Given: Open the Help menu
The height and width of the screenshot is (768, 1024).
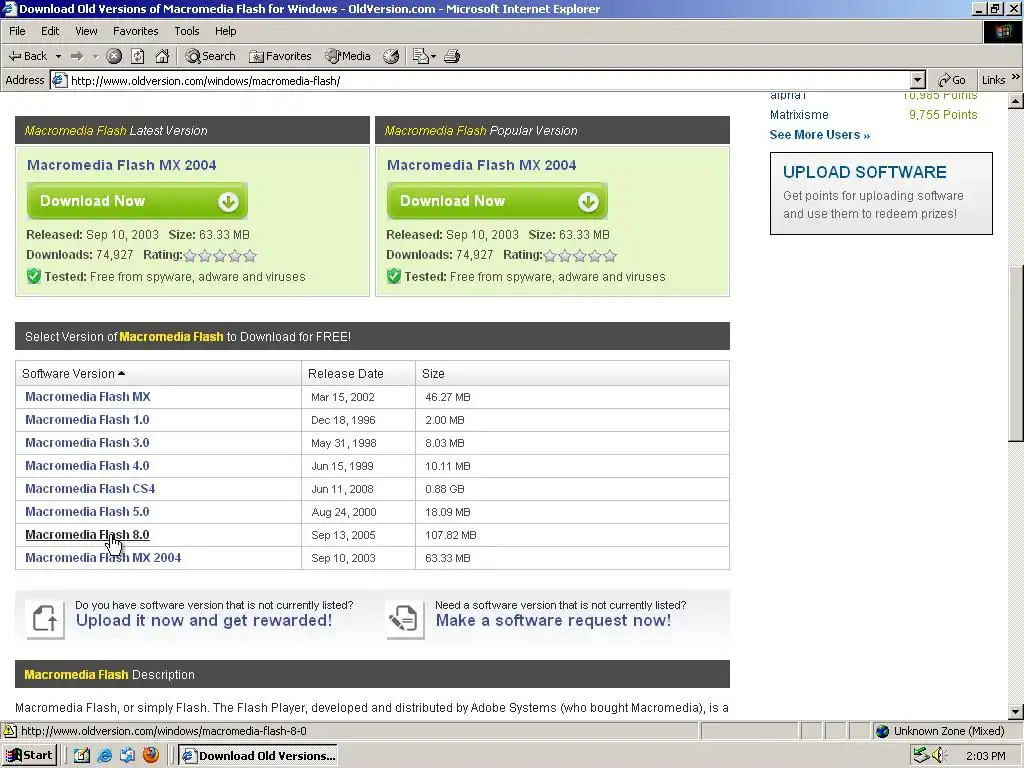Looking at the screenshot, I should [x=226, y=31].
